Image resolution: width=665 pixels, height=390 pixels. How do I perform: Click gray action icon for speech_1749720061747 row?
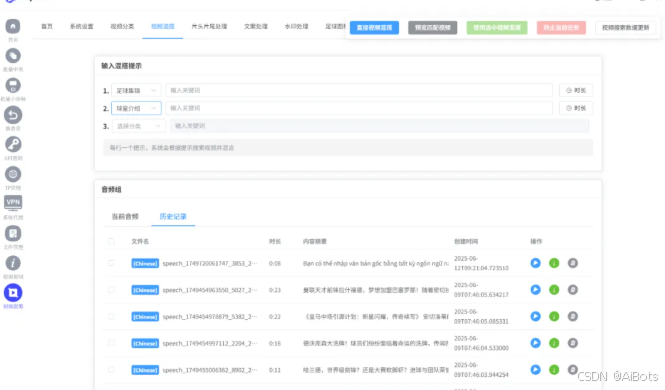point(573,263)
